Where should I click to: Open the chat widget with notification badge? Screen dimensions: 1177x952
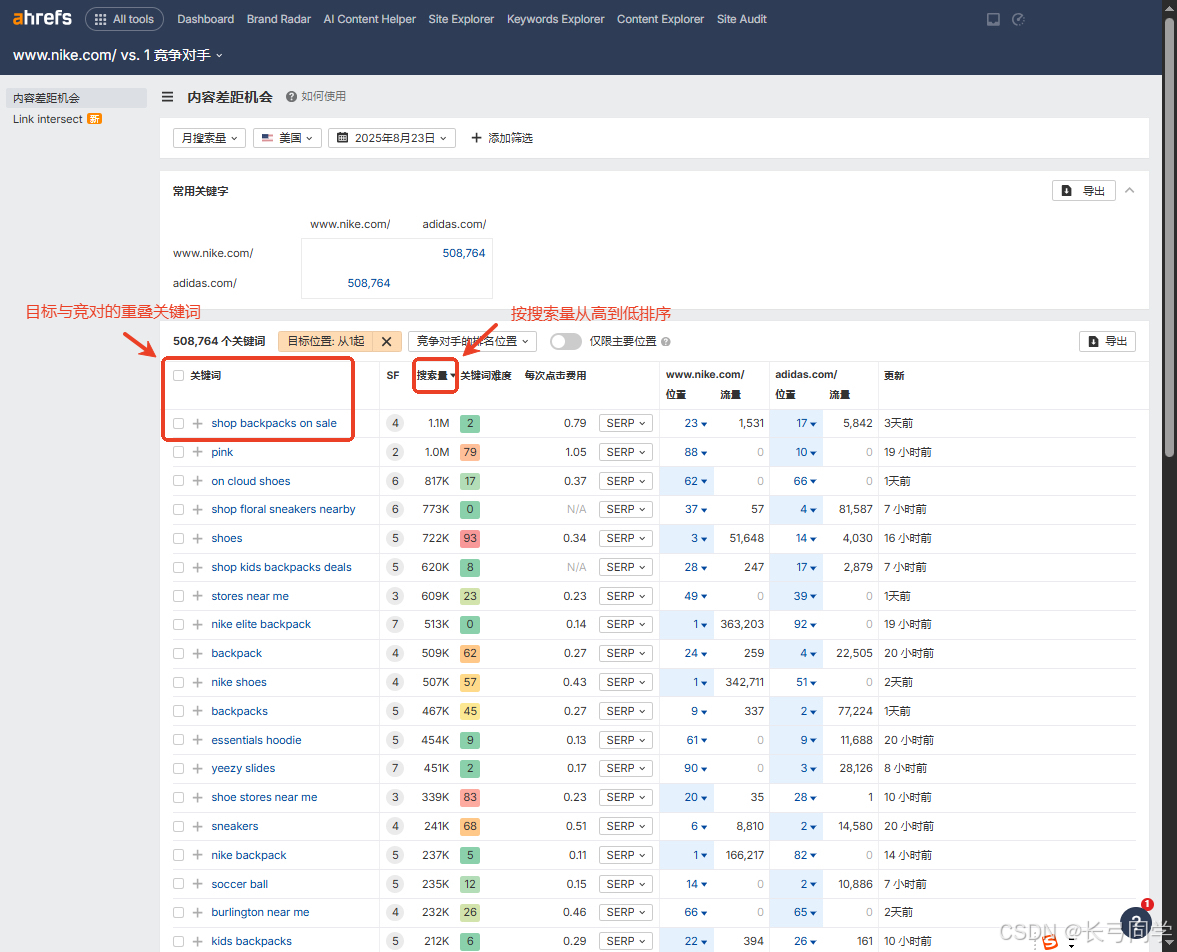click(x=1136, y=923)
